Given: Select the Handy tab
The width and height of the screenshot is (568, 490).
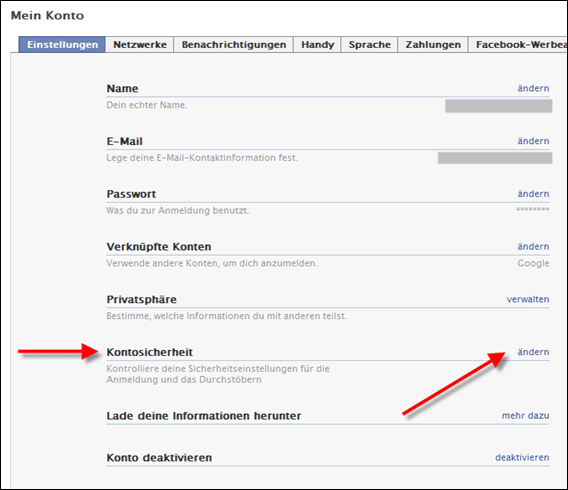Looking at the screenshot, I should pos(317,45).
